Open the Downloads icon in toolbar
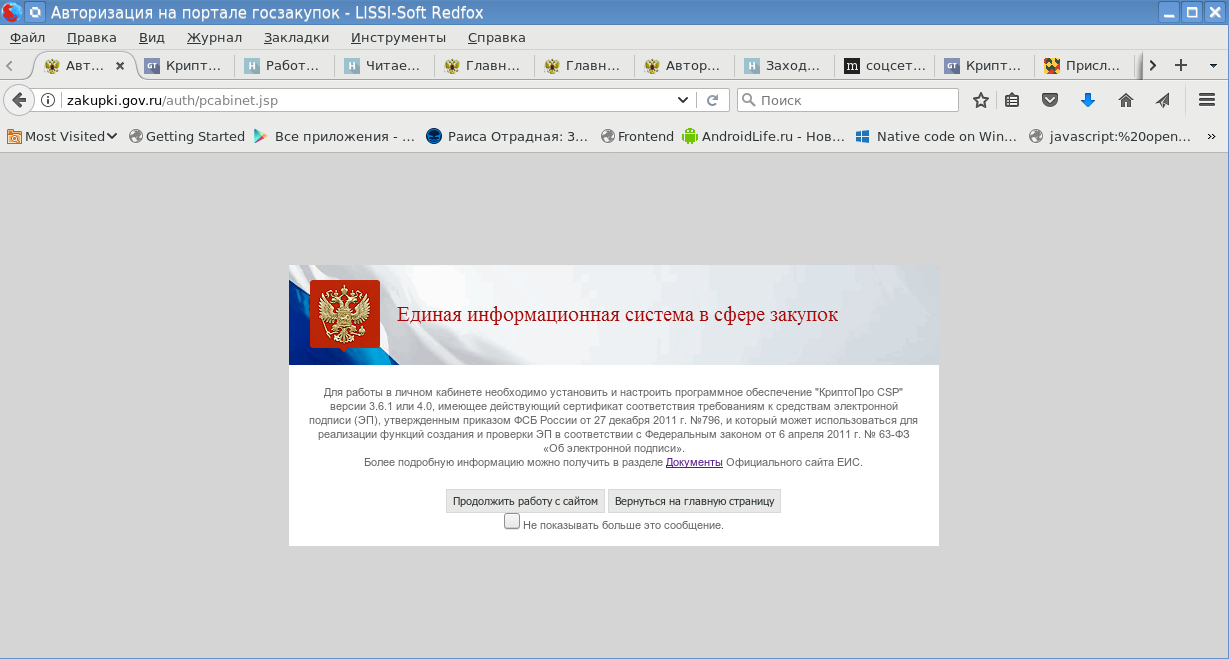The height and width of the screenshot is (659, 1229). click(x=1086, y=100)
